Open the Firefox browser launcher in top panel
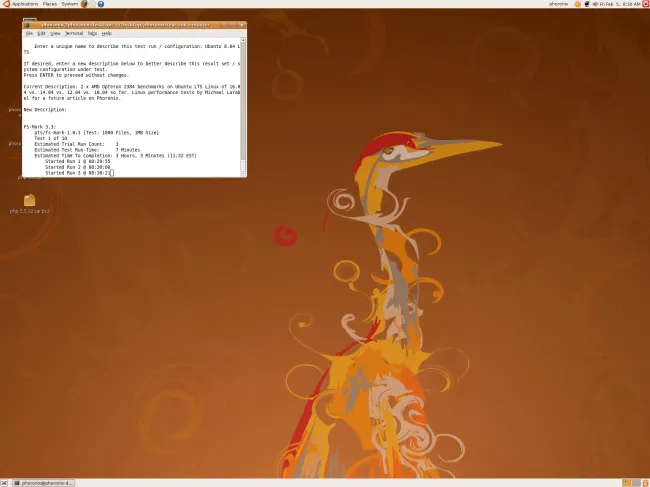Image resolution: width=650 pixels, height=487 pixels. tap(84, 4)
